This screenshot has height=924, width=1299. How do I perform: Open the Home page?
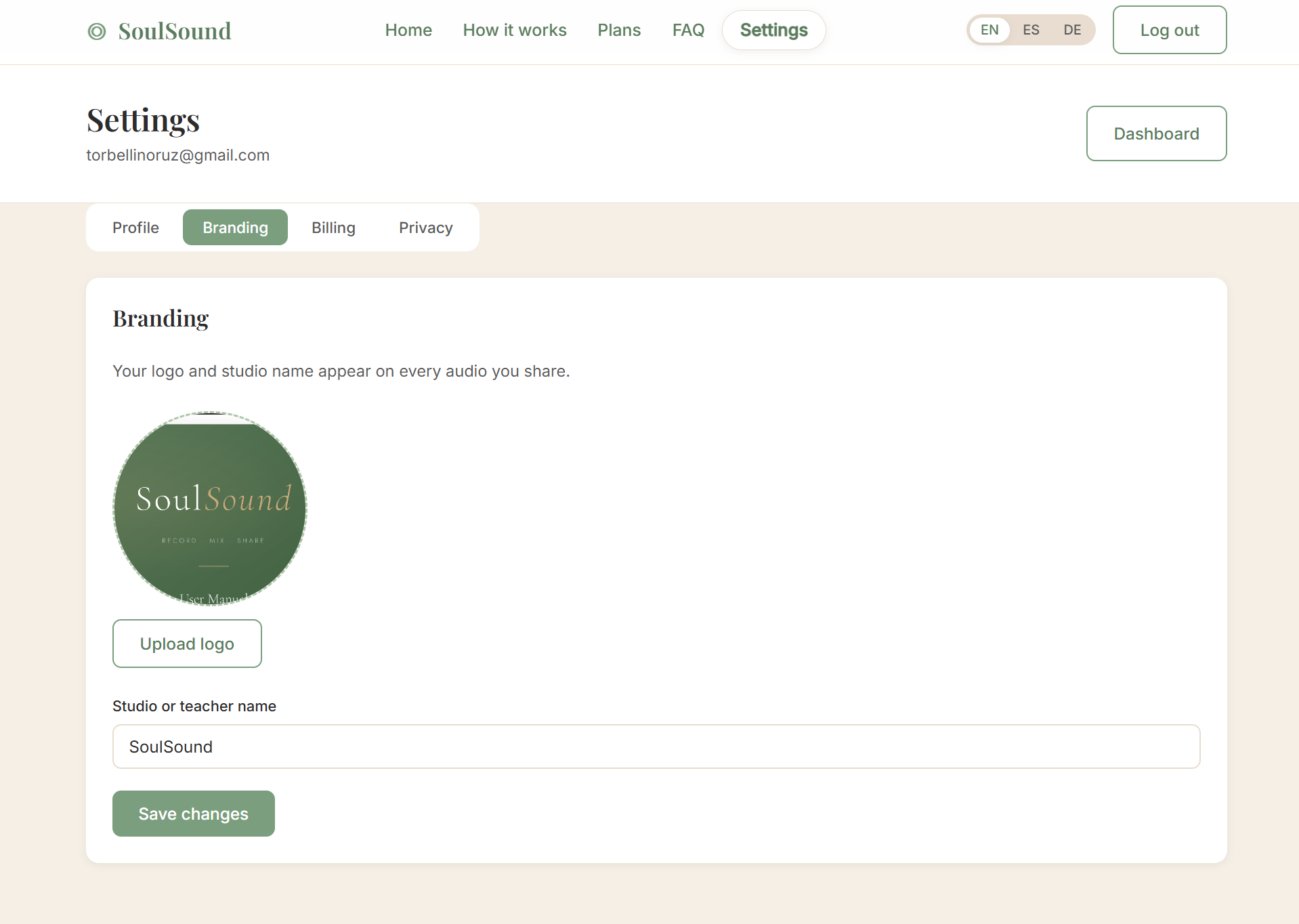(x=408, y=30)
